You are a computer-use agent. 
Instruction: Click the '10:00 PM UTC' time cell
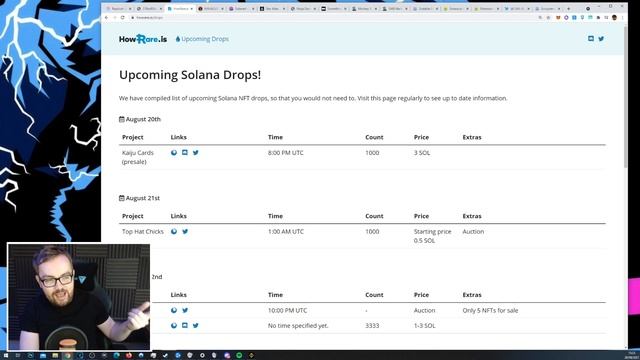pyautogui.click(x=287, y=310)
